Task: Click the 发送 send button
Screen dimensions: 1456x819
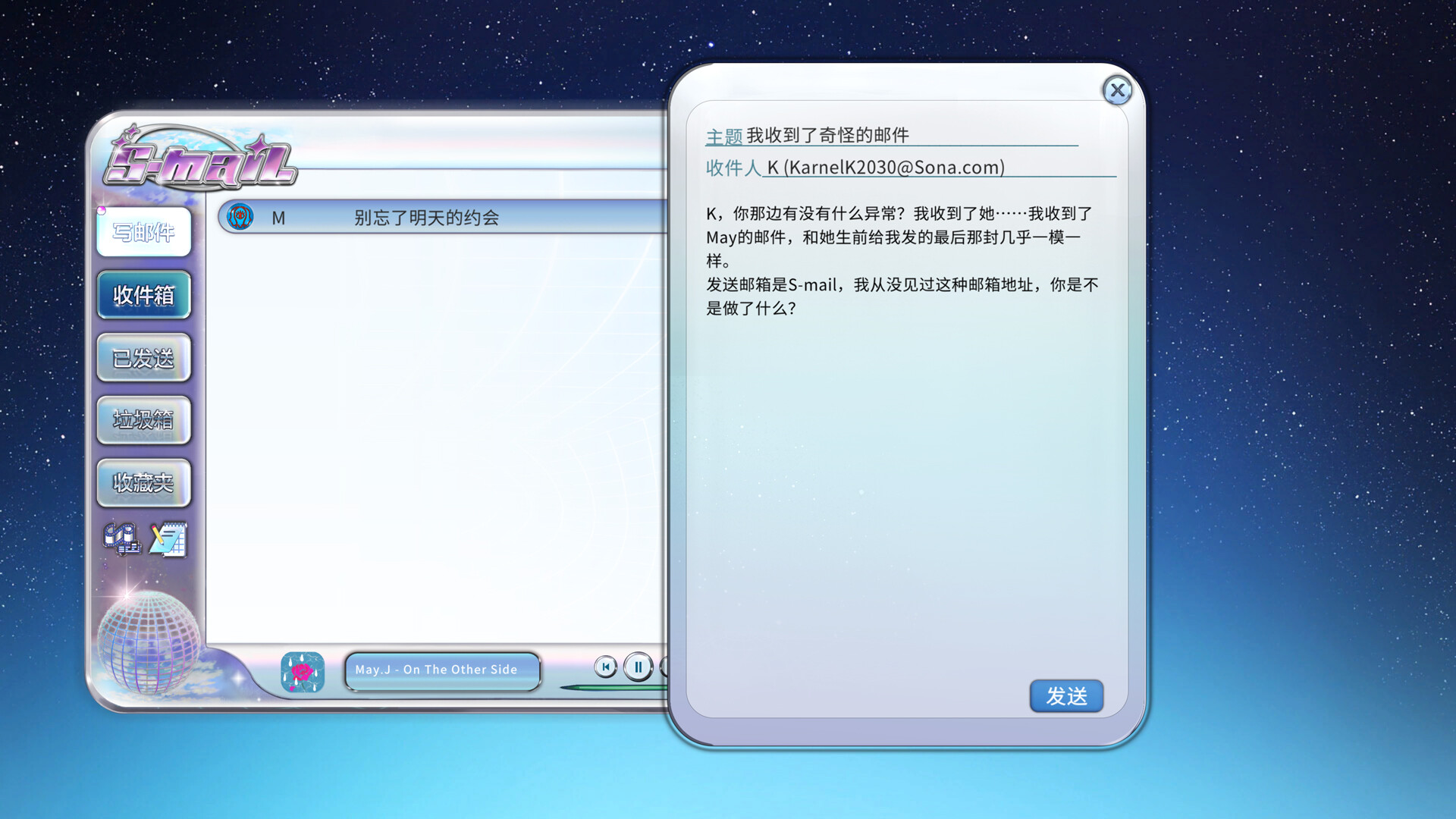Action: [1066, 696]
